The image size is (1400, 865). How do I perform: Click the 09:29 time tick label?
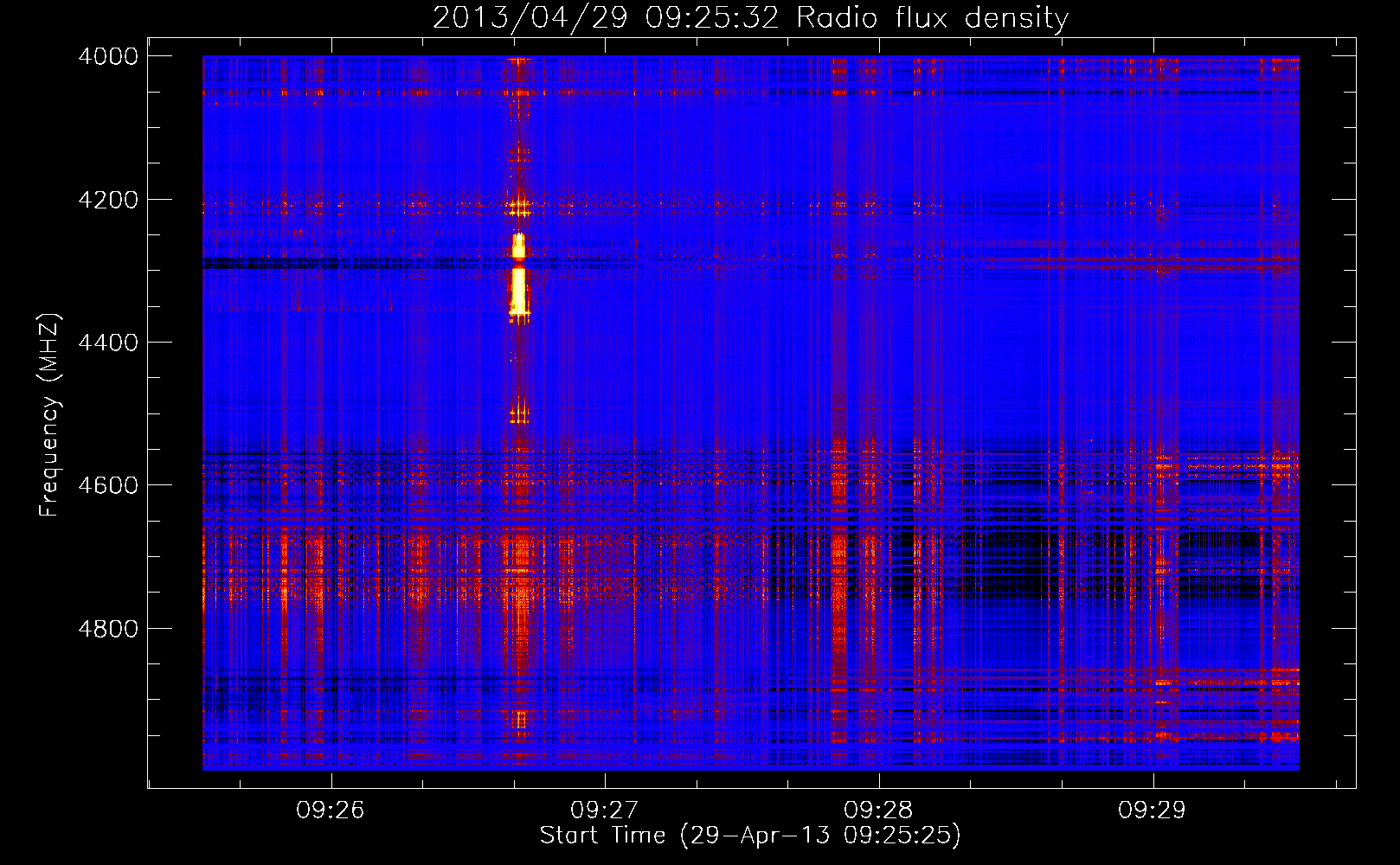click(1152, 810)
